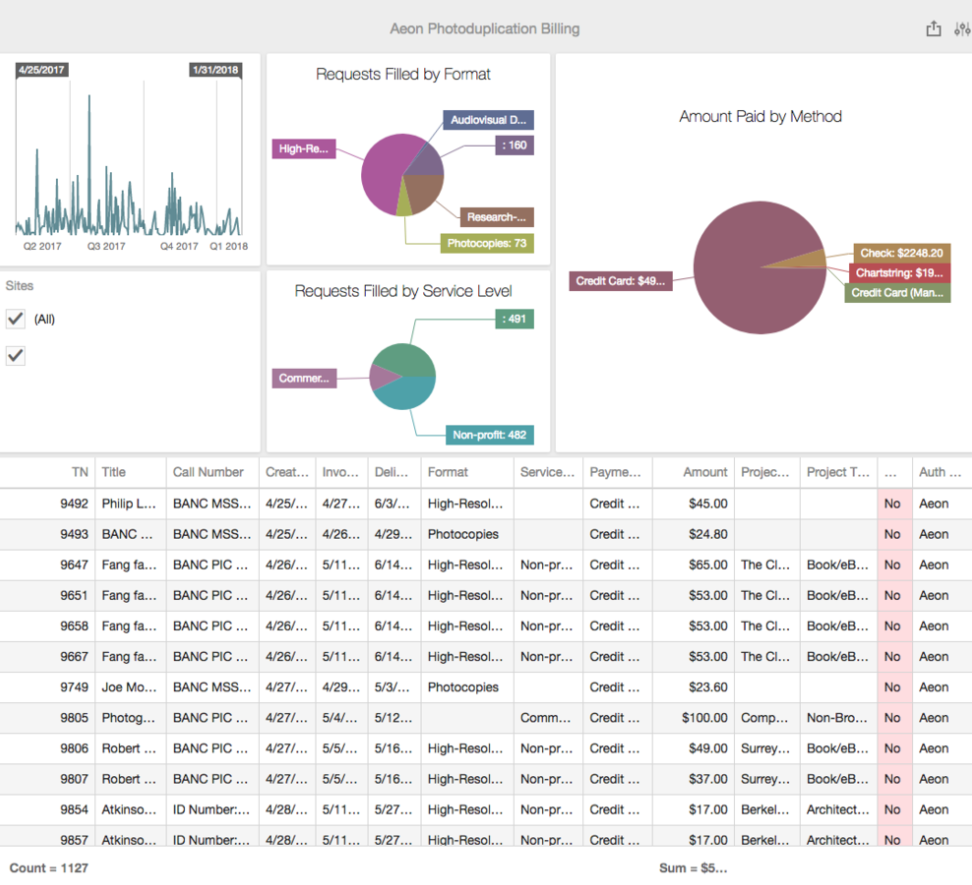
Task: Select the Photocopies: 73 pie label
Action: [486, 243]
